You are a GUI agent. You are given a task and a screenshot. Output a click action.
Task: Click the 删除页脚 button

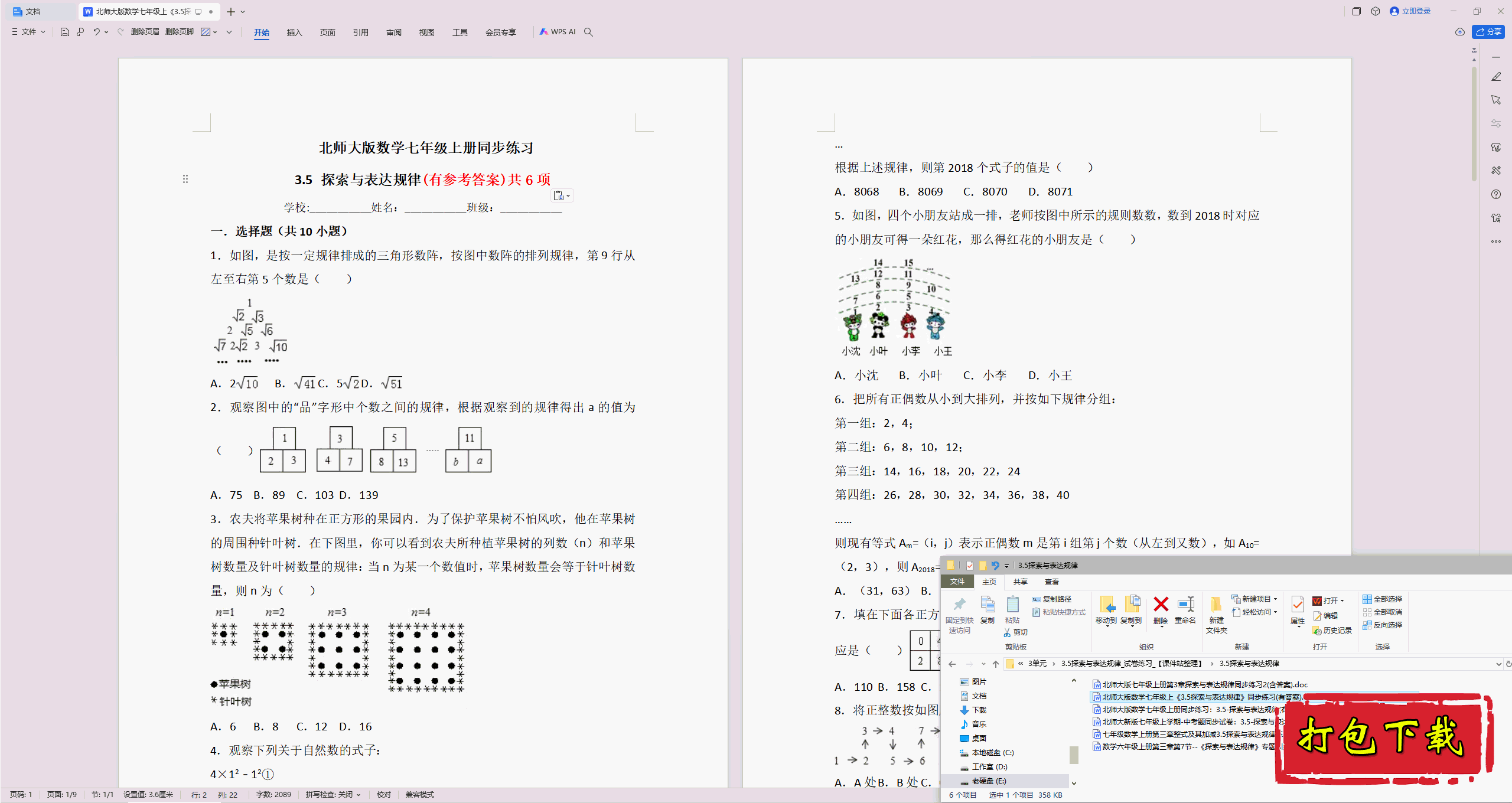tap(180, 32)
